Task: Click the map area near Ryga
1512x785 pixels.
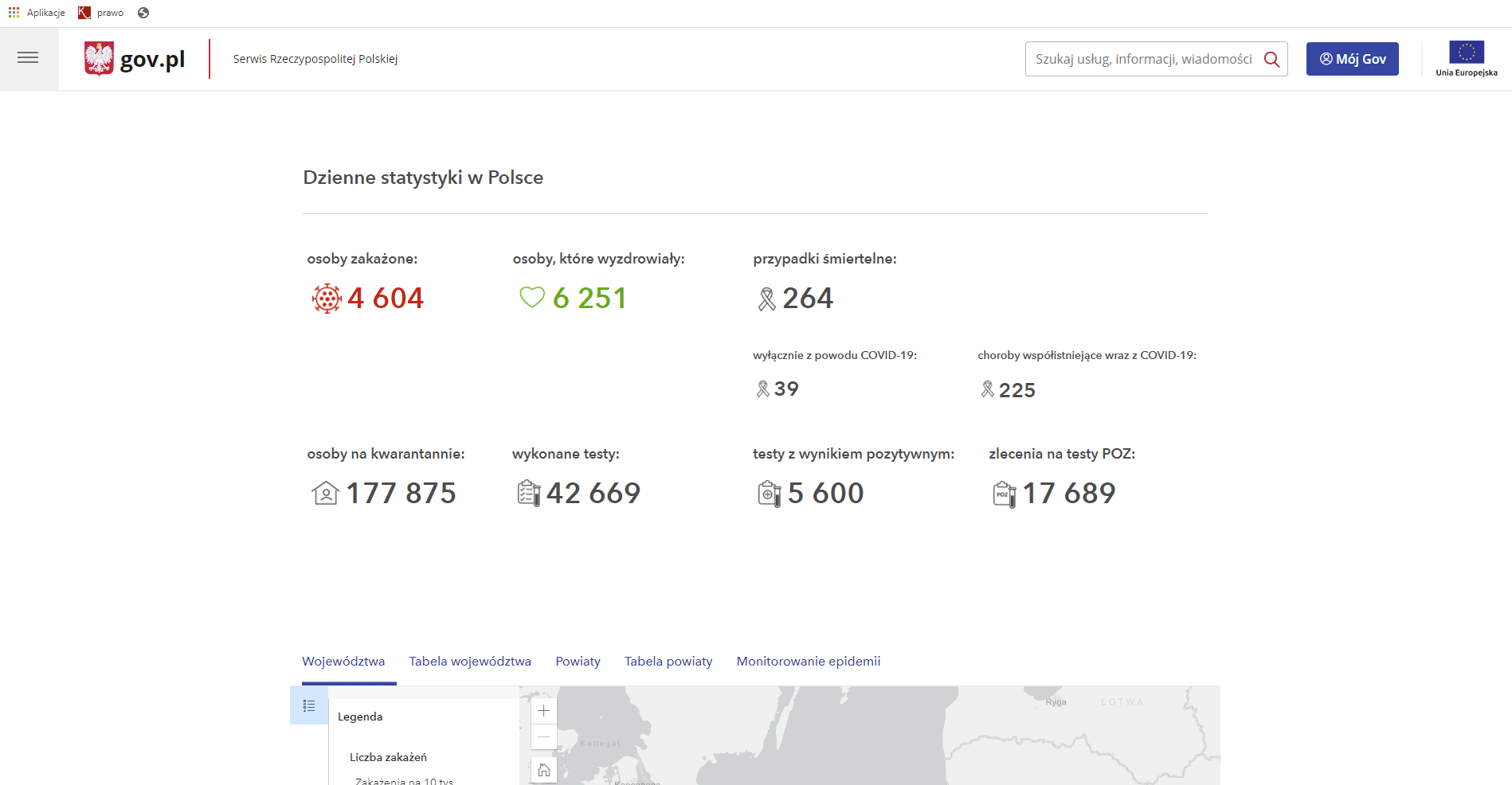Action: 1056,702
